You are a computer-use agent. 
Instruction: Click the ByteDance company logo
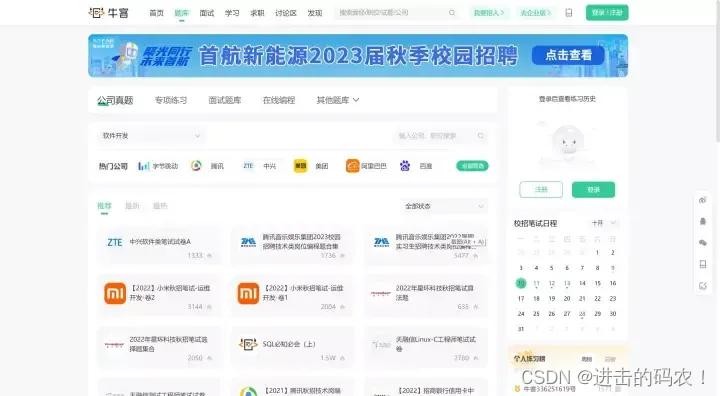pyautogui.click(x=144, y=166)
